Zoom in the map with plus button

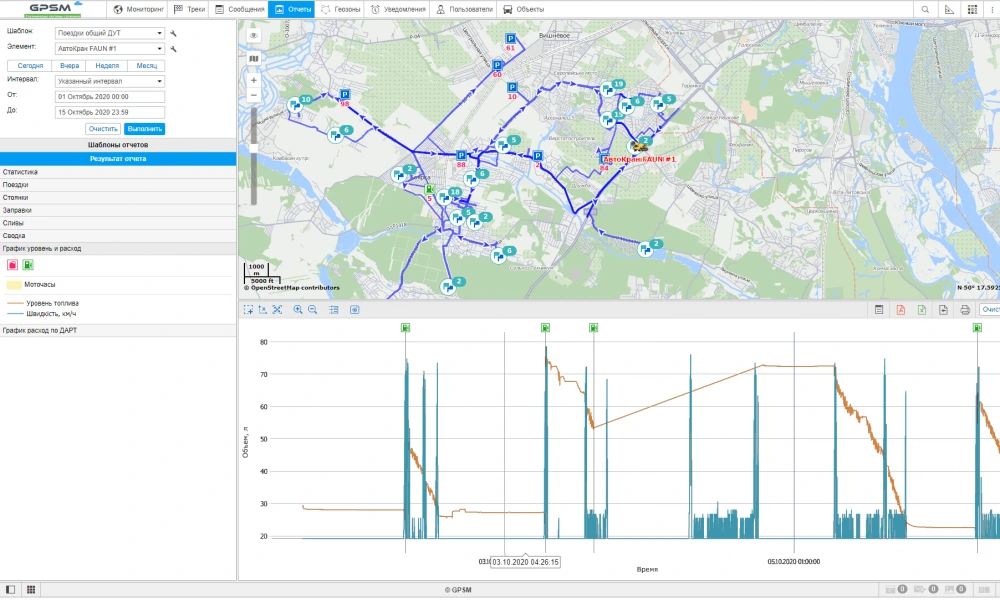pyautogui.click(x=253, y=80)
